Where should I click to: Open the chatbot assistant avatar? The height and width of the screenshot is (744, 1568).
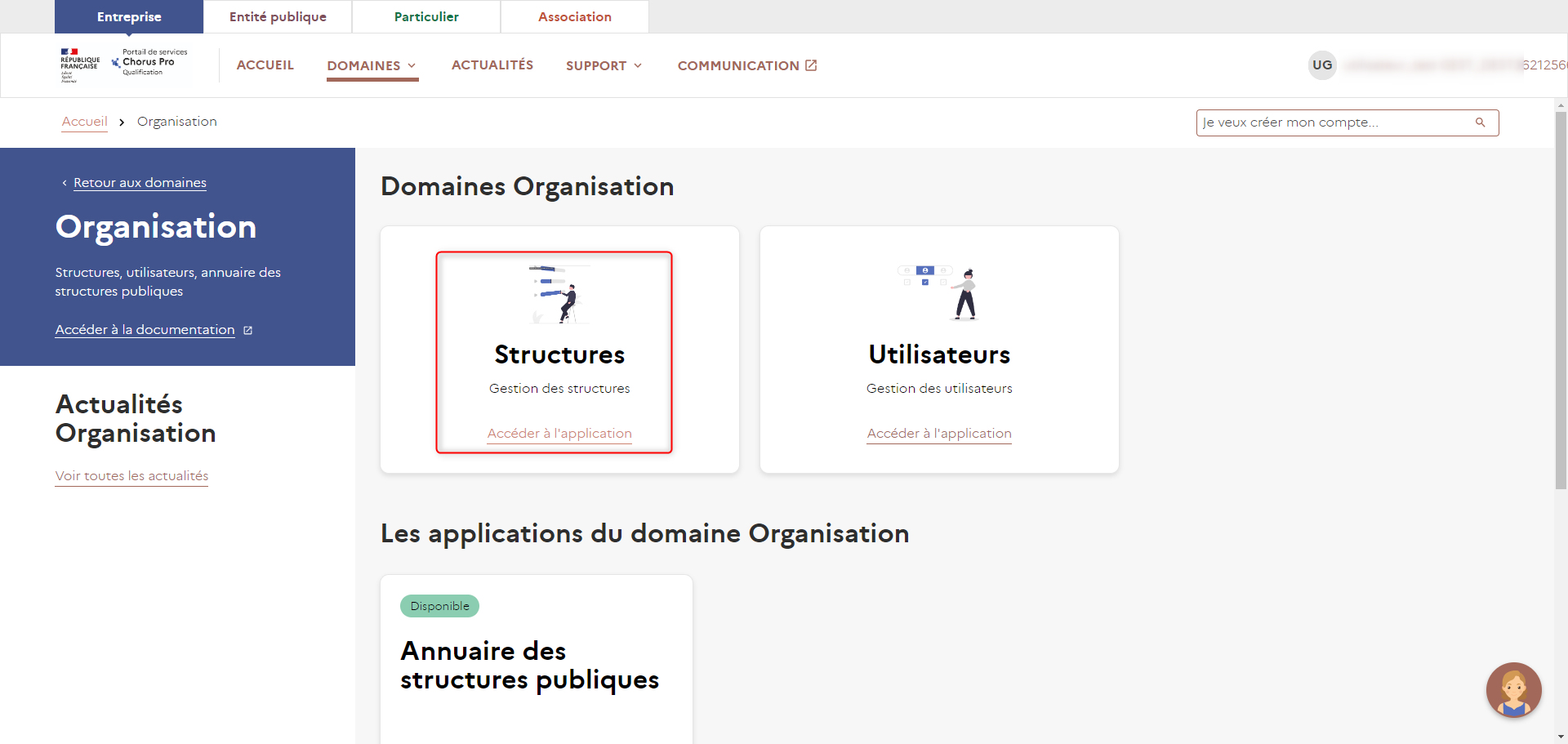1513,690
